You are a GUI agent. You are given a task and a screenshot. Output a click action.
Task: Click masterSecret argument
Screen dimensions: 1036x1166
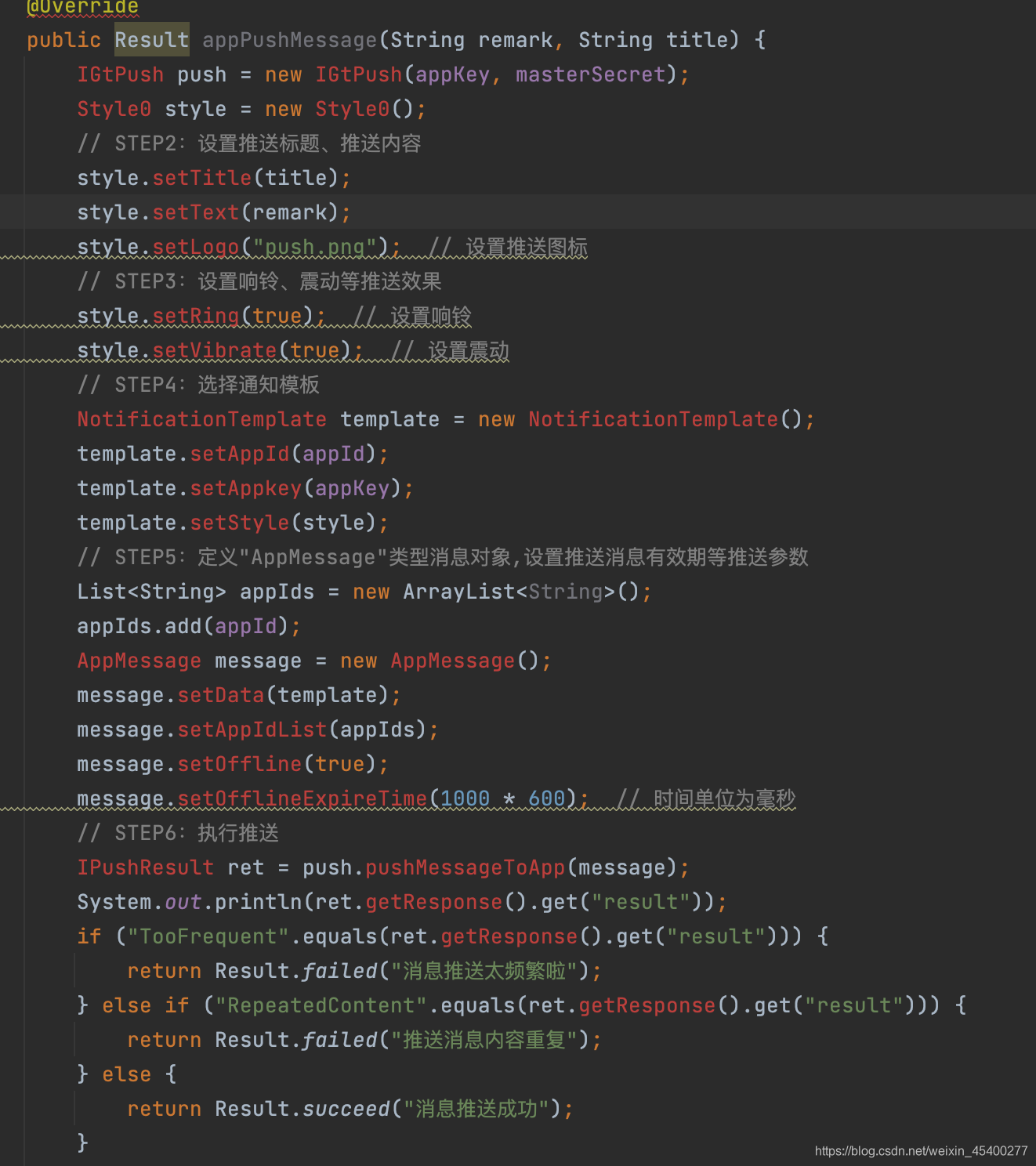point(591,74)
